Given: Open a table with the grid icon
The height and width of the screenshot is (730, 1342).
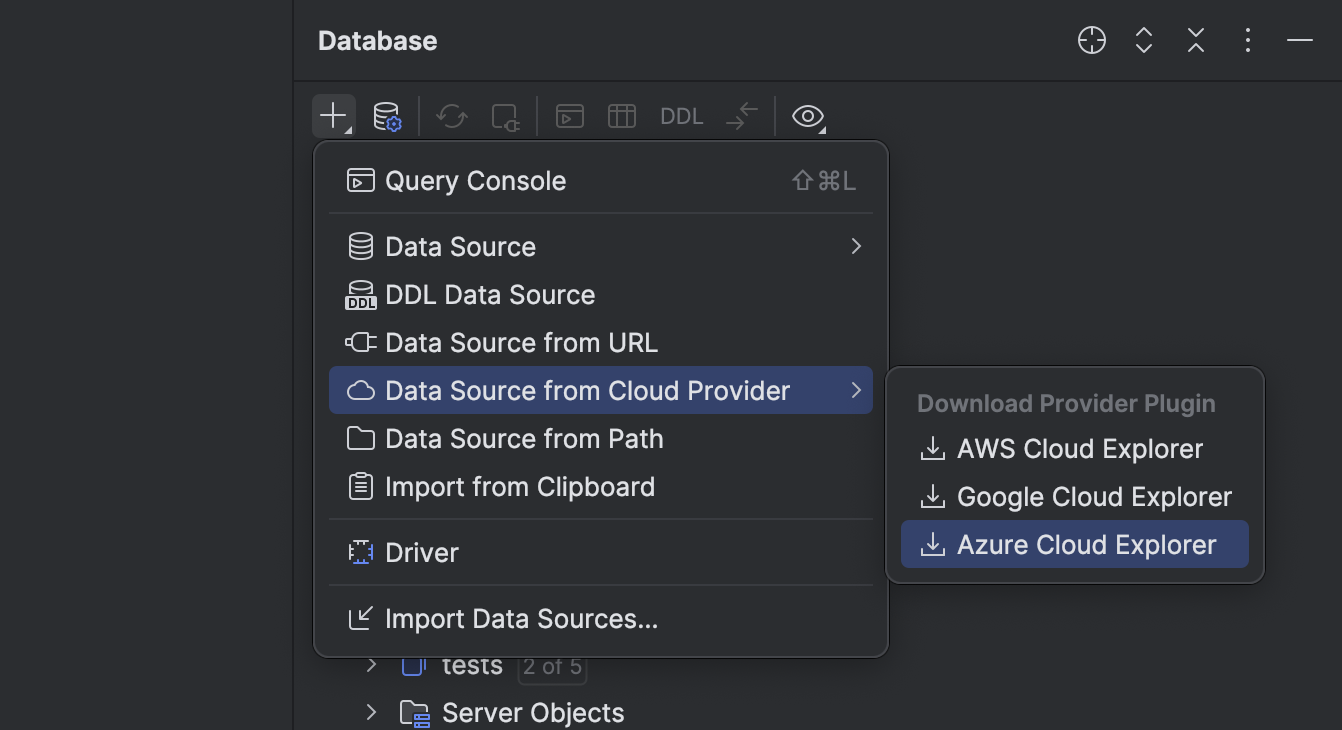Looking at the screenshot, I should coord(621,115).
